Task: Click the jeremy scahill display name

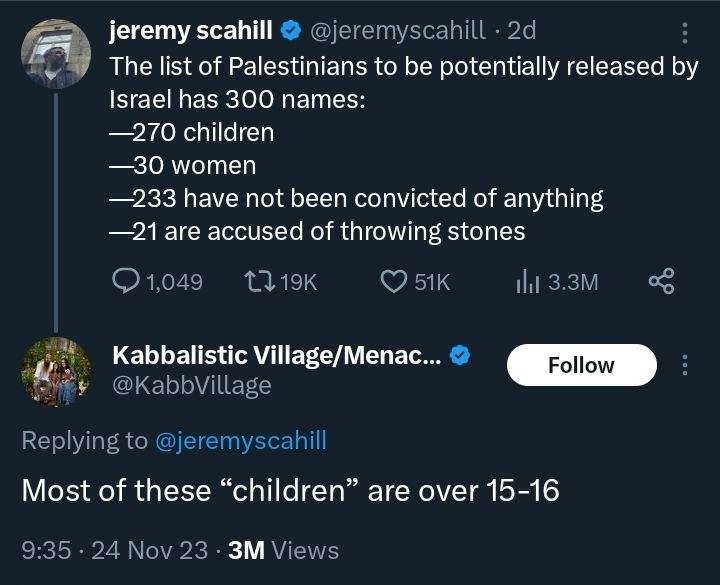Action: (191, 31)
